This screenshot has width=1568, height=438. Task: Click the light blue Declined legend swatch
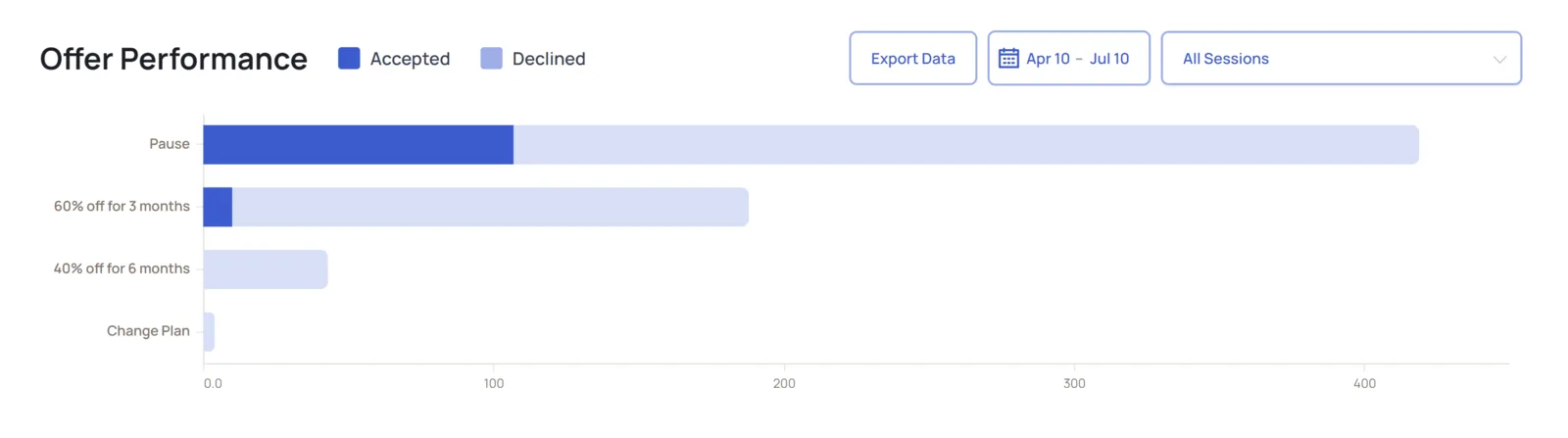pyautogui.click(x=491, y=58)
